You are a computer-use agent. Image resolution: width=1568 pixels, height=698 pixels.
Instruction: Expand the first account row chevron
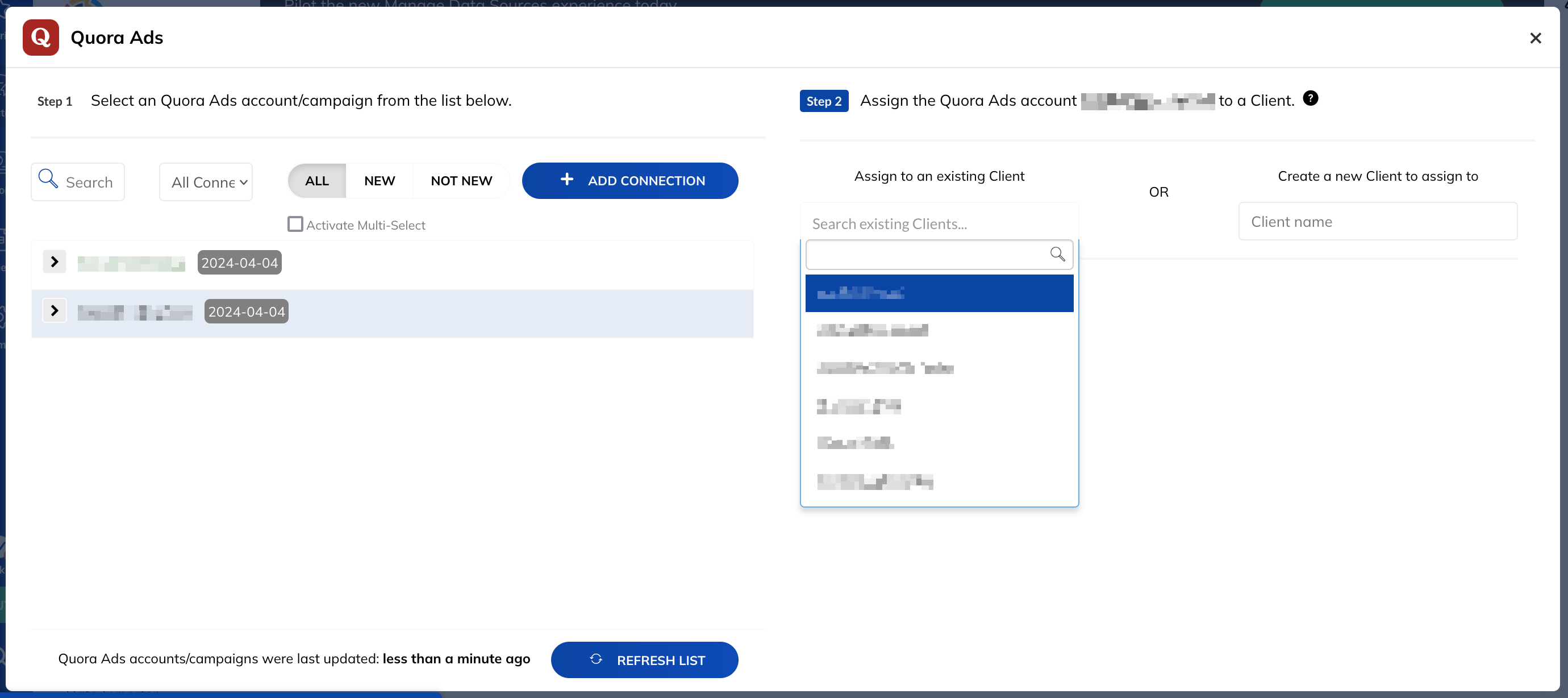pyautogui.click(x=55, y=262)
